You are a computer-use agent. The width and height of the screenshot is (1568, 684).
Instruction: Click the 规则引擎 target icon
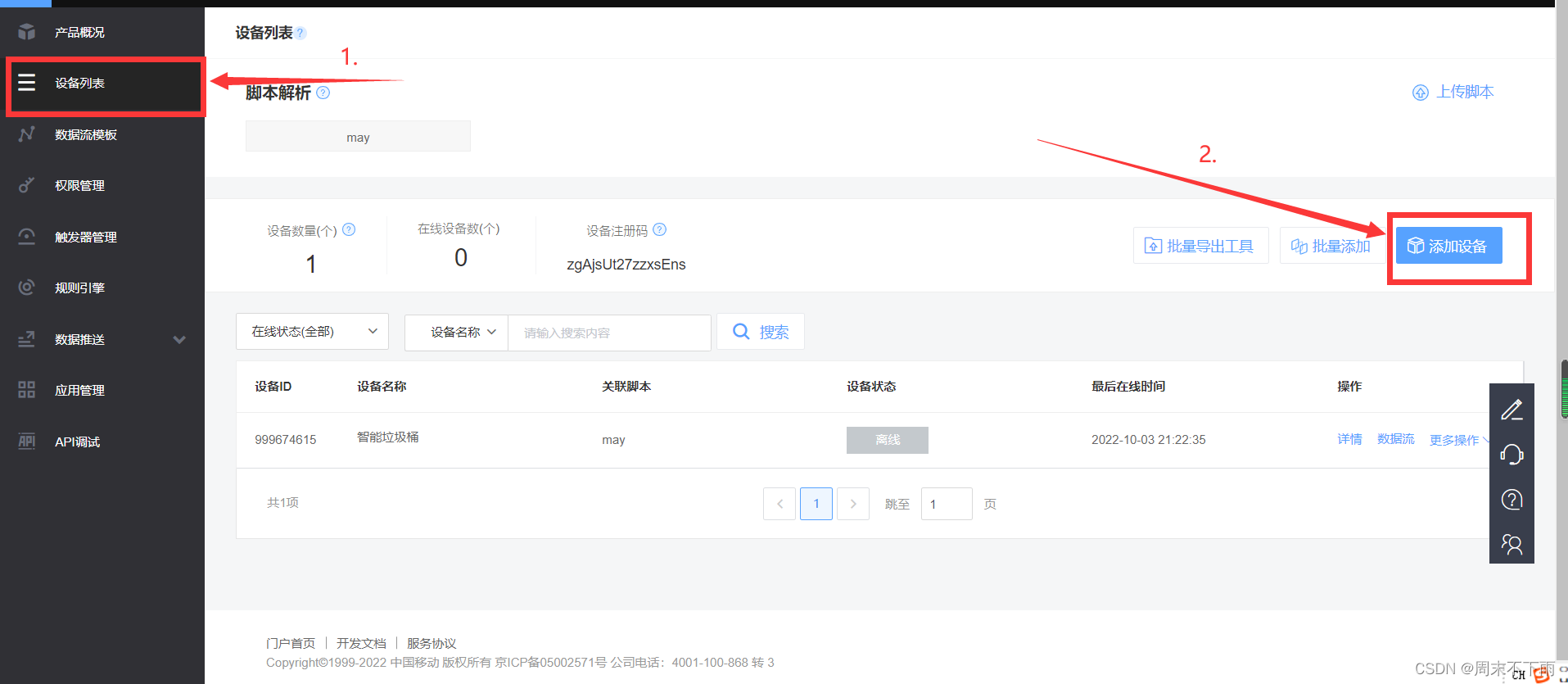(27, 288)
